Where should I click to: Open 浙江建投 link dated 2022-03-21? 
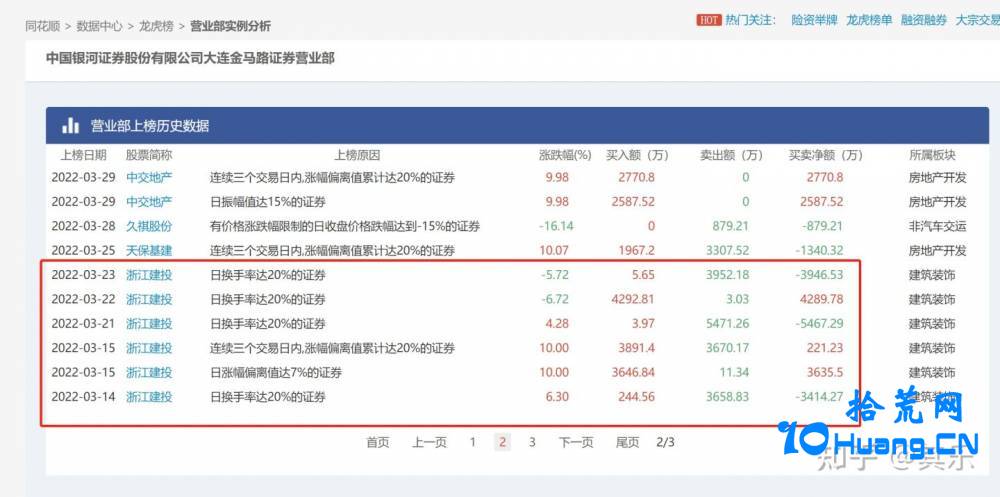click(x=149, y=323)
